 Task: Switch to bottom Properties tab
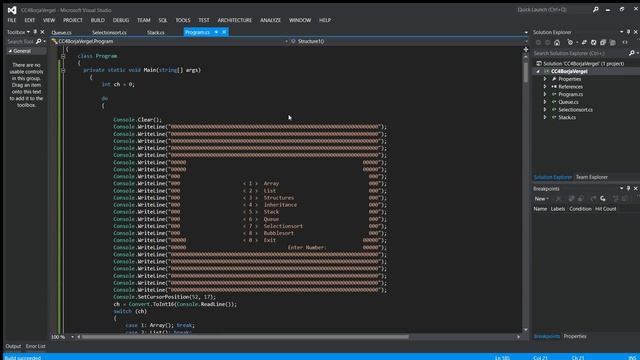pos(575,336)
